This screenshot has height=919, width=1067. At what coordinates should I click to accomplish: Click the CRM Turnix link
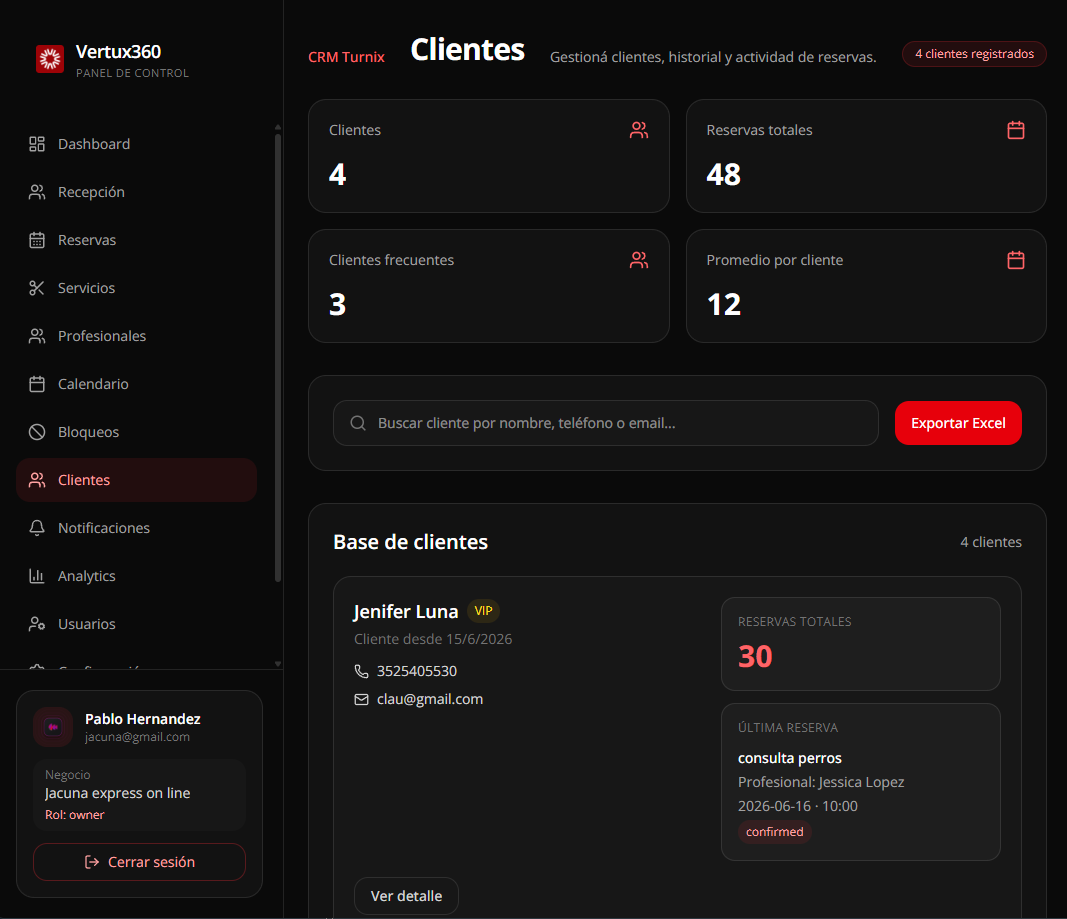(346, 57)
